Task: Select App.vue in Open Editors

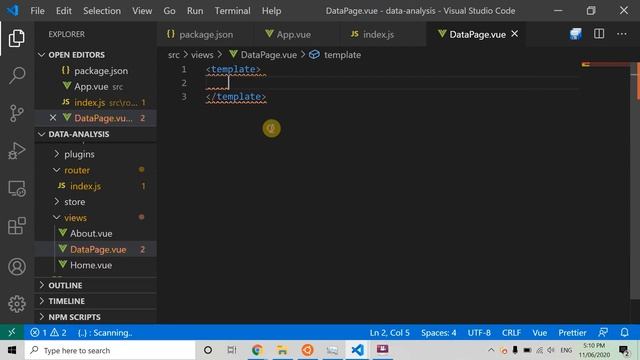Action: pos(96,87)
